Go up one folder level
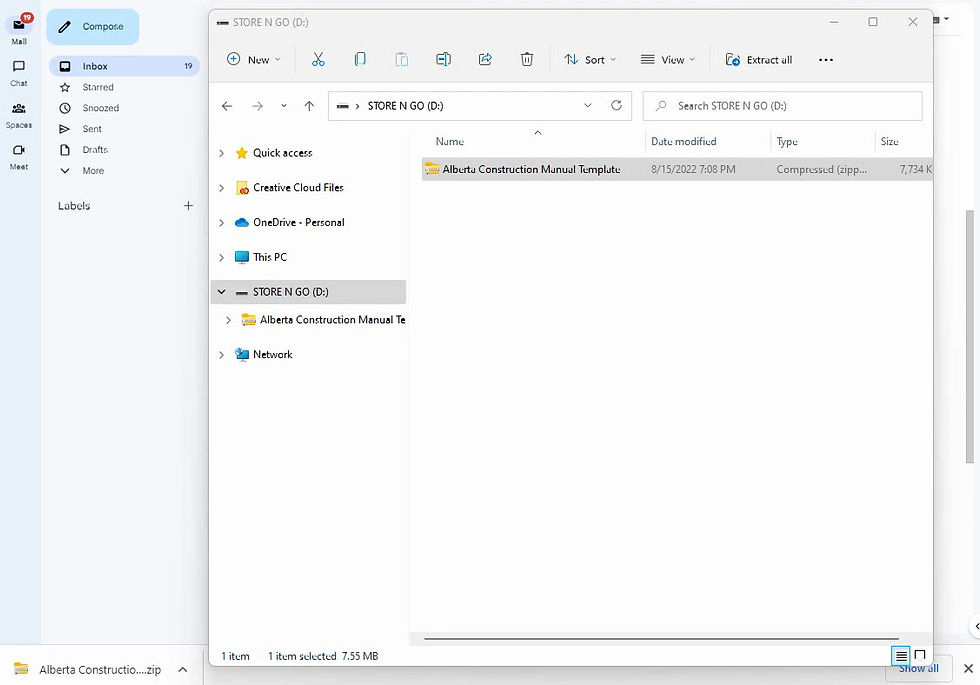 (309, 106)
